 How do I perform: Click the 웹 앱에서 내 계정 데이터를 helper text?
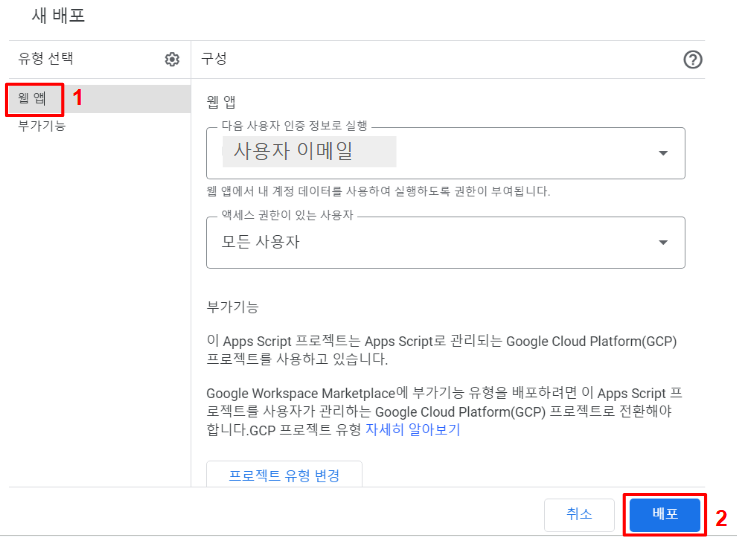[378, 191]
